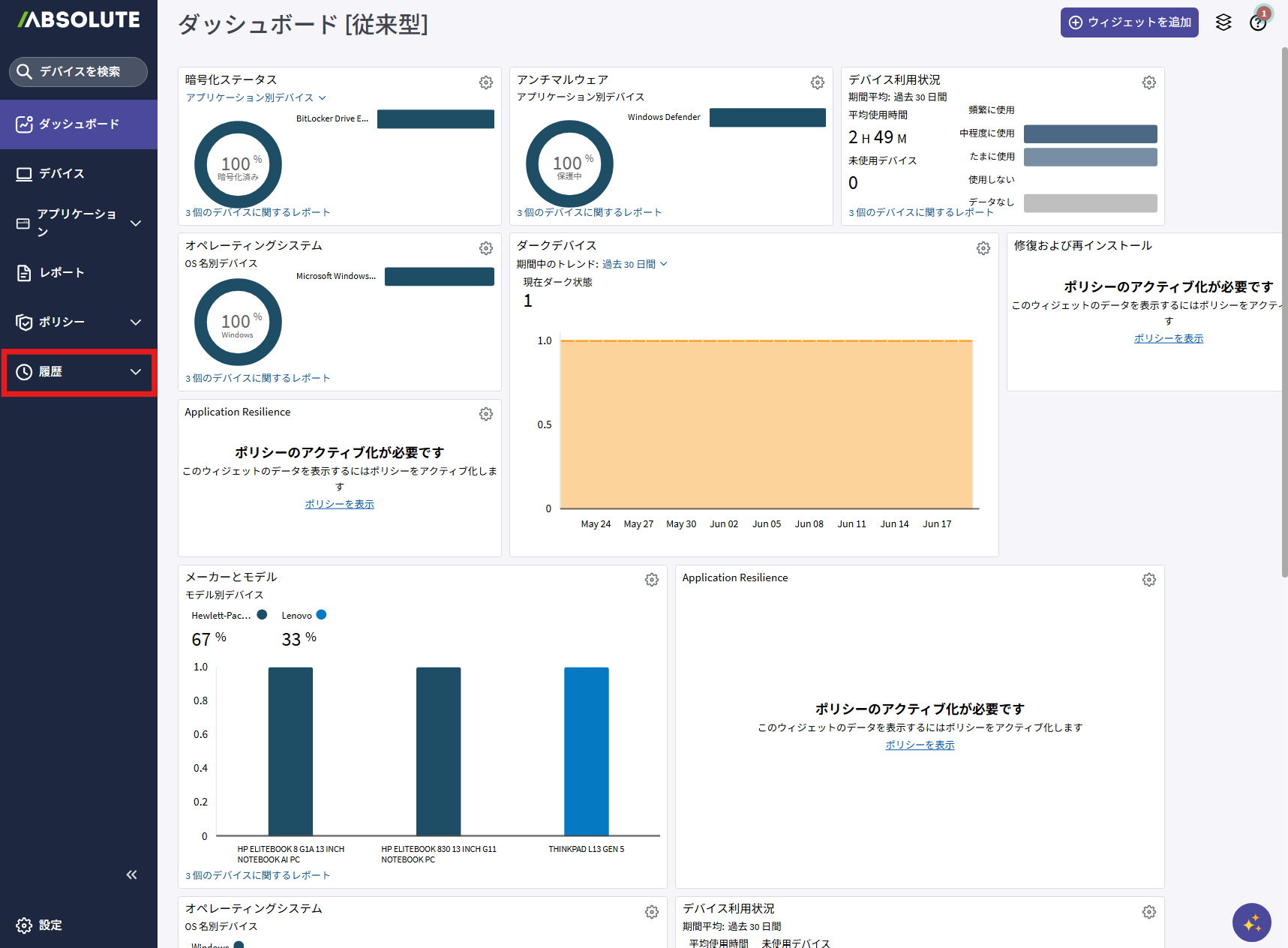
Task: Click the ウィジェットを追加 button
Action: (x=1129, y=22)
